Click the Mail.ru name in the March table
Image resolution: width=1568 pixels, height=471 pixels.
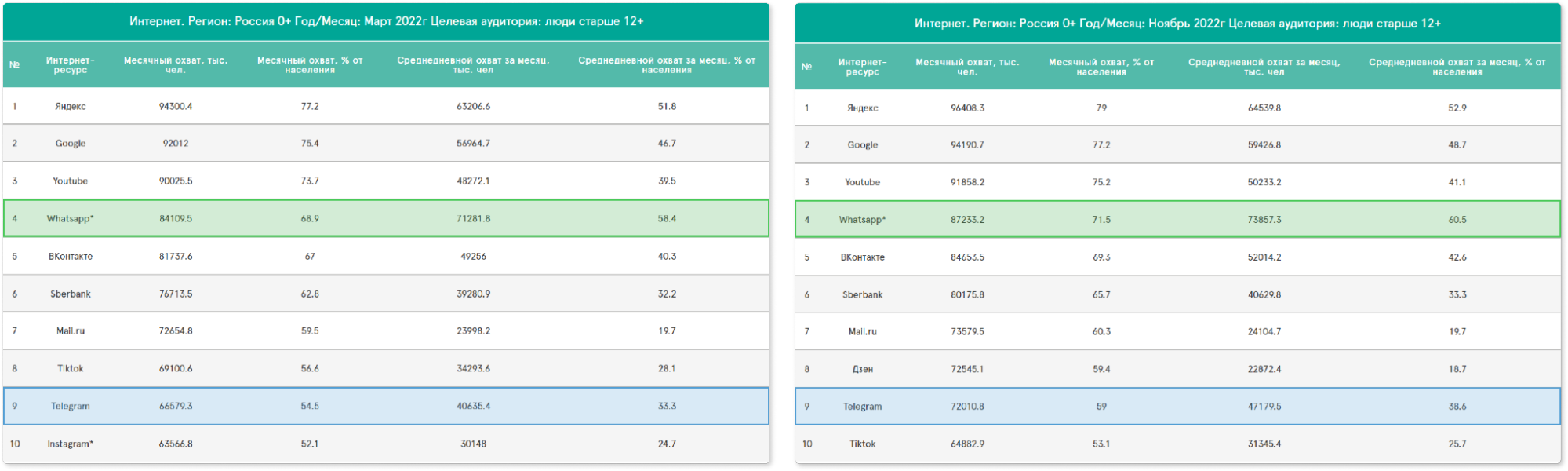(70, 330)
